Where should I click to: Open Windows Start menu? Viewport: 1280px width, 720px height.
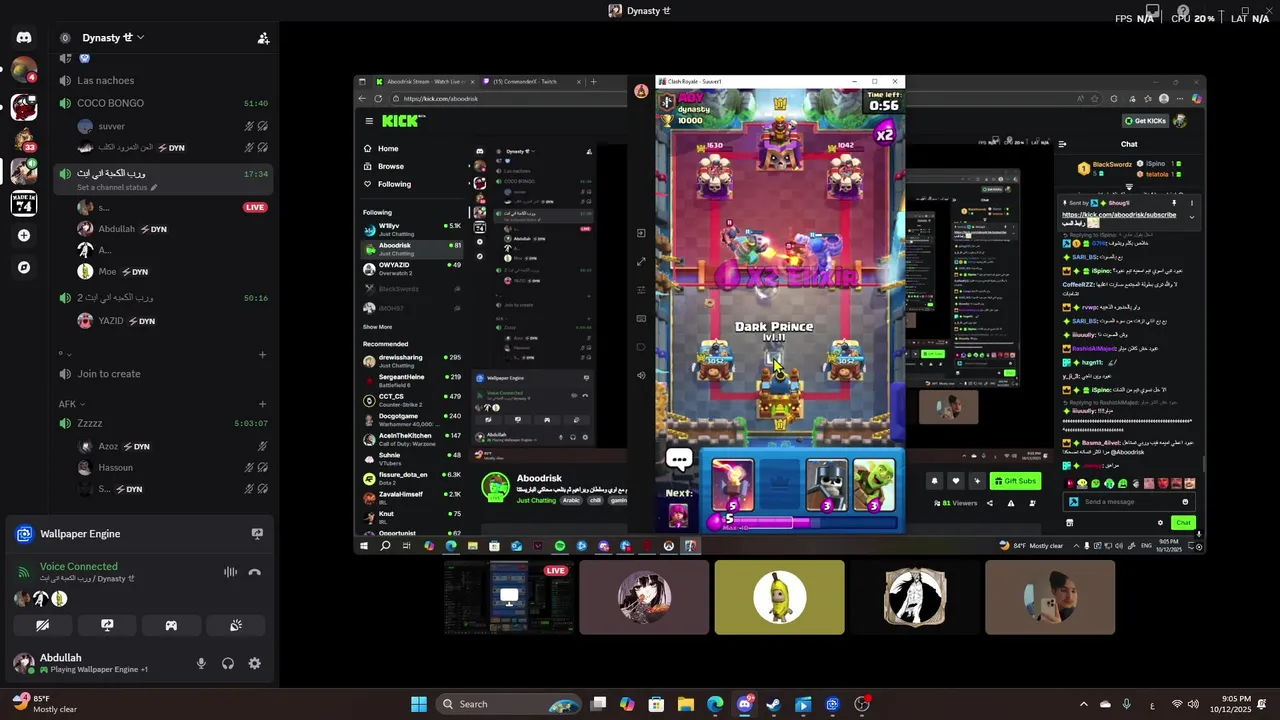[419, 704]
